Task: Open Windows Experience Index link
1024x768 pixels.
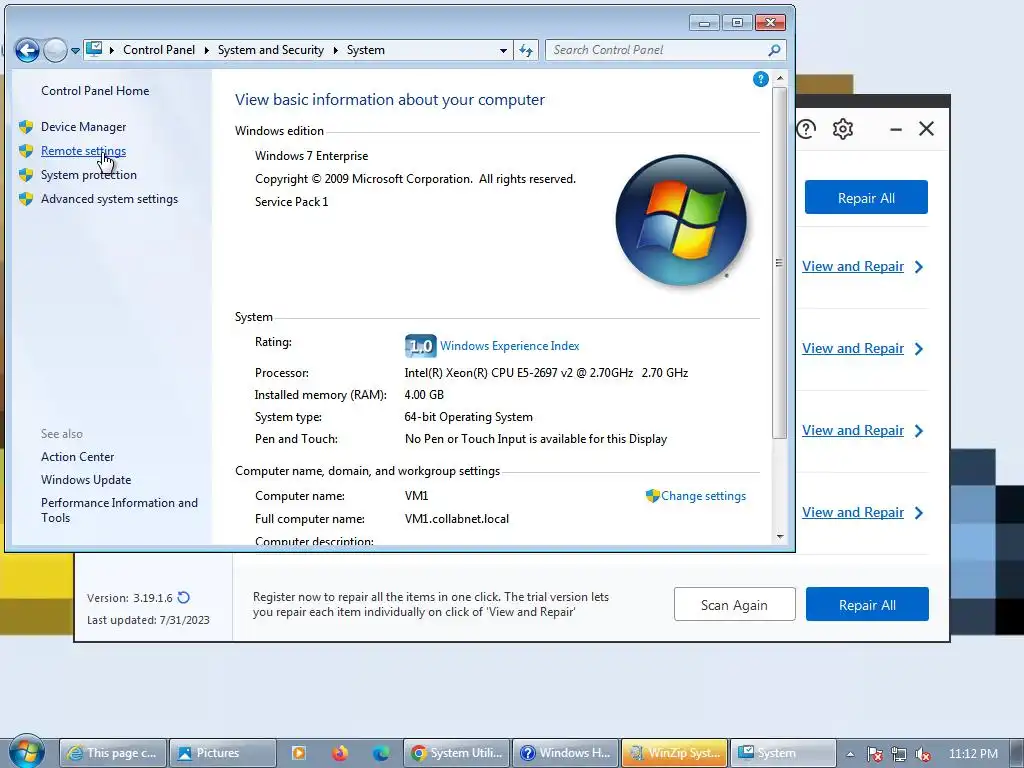Action: point(509,345)
